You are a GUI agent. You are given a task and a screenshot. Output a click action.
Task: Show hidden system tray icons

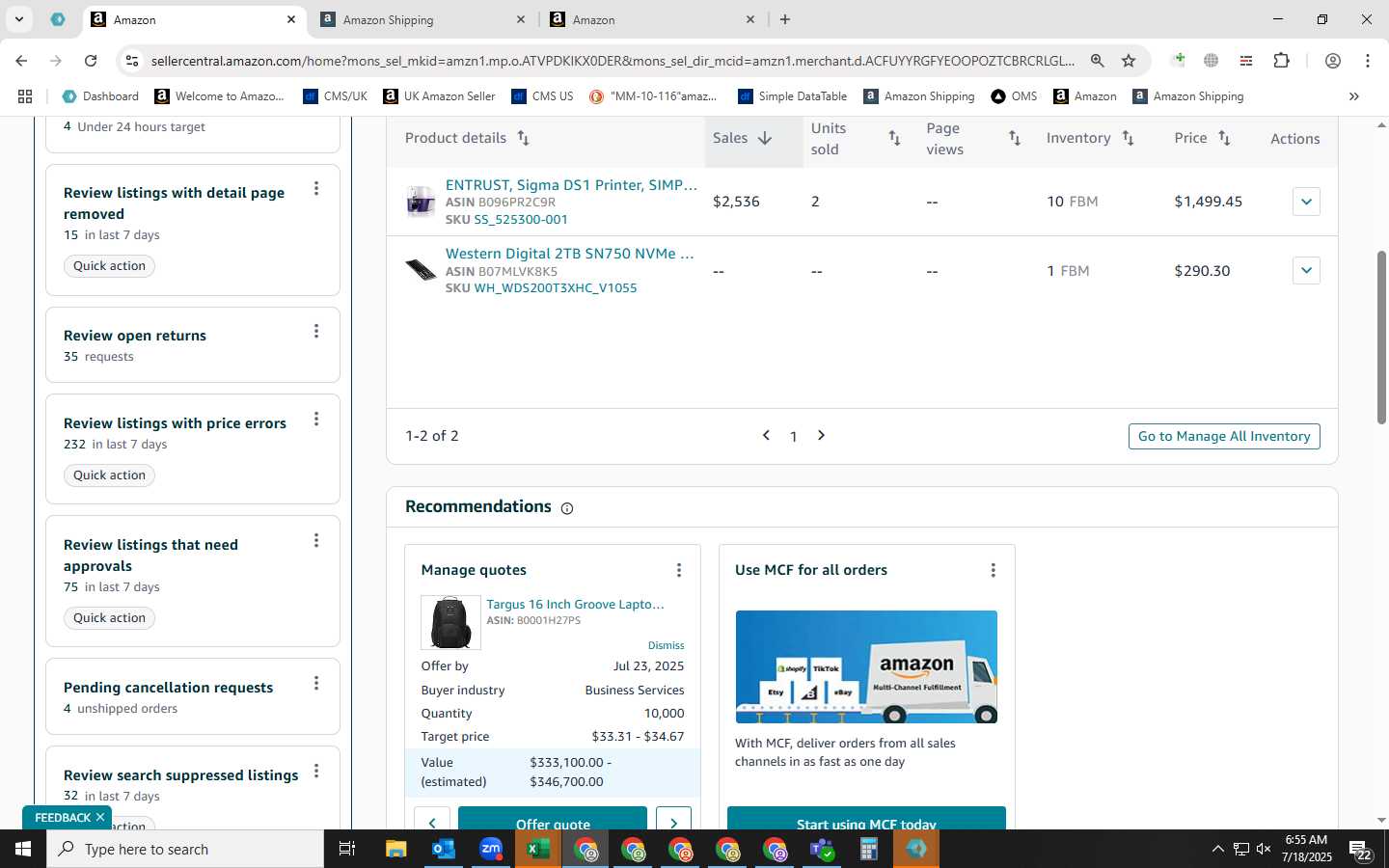point(1217,850)
